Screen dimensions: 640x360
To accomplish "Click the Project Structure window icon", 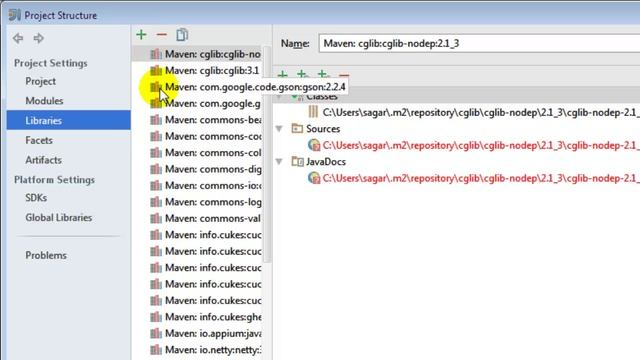I will pyautogui.click(x=15, y=15).
